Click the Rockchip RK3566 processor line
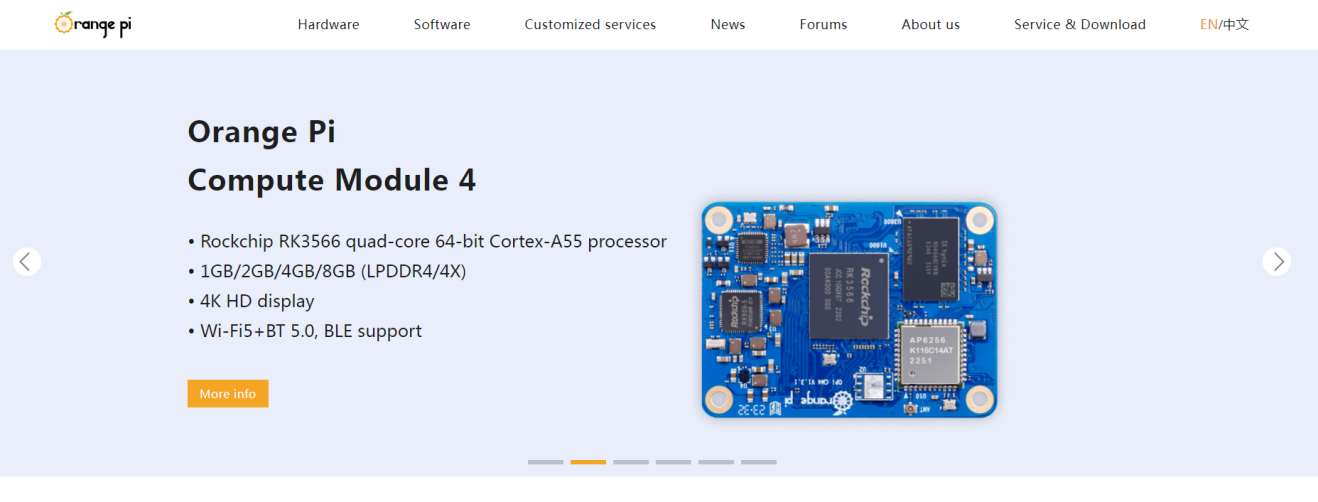The width and height of the screenshot is (1318, 502). coord(427,242)
